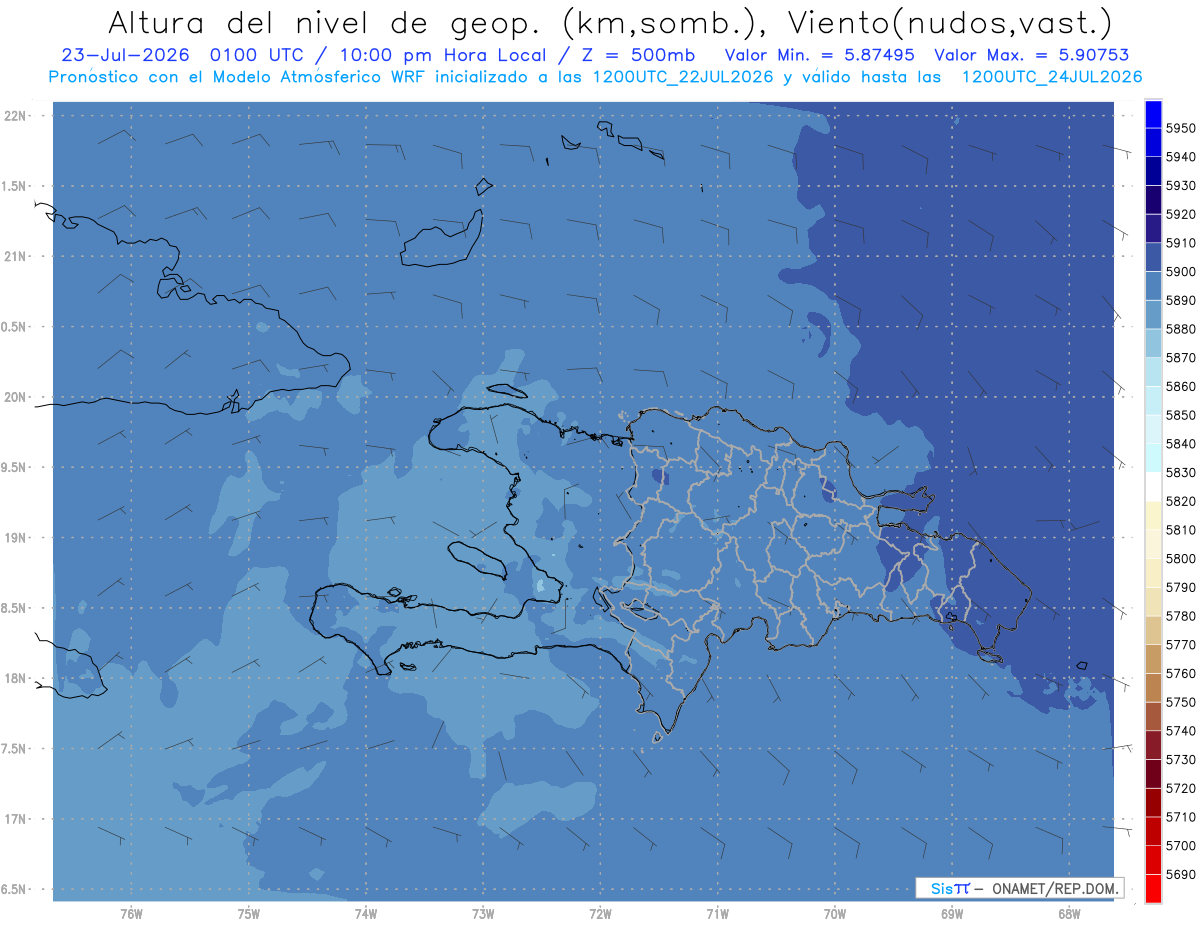Click the '75W' longitude label
Screen dimensions: 1200x927
tap(248, 913)
